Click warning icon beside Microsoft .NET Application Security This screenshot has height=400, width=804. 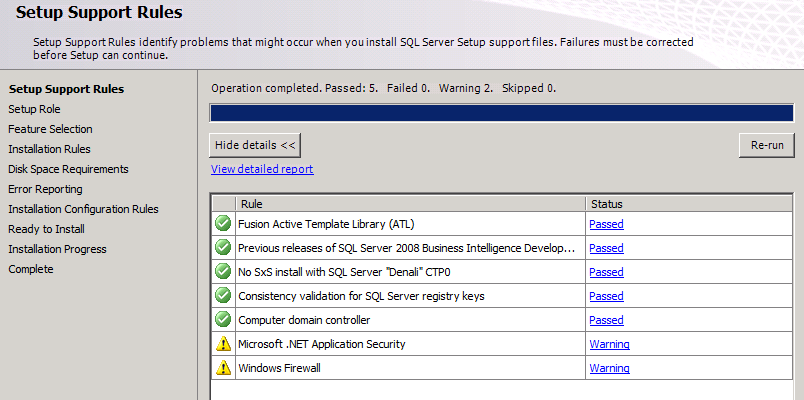(223, 344)
